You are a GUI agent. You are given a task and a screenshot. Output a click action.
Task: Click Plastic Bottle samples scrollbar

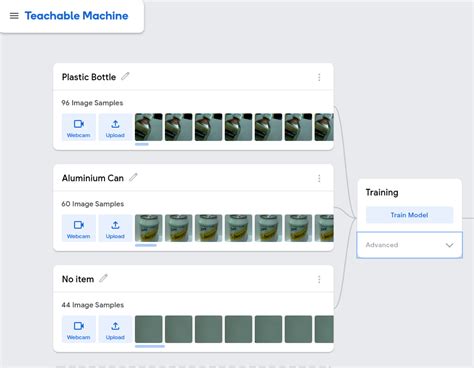[142, 144]
